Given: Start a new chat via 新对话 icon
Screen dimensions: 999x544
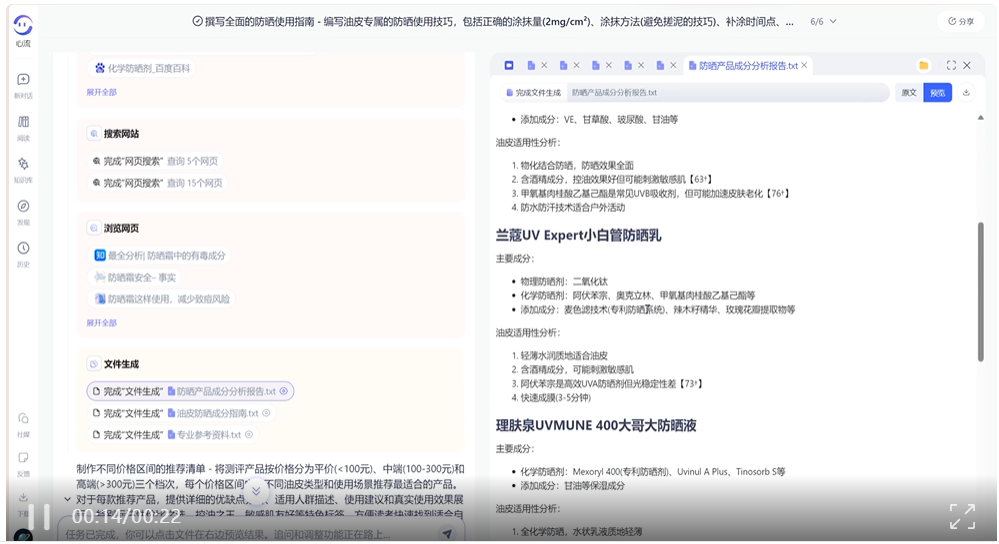Looking at the screenshot, I should point(23,80).
